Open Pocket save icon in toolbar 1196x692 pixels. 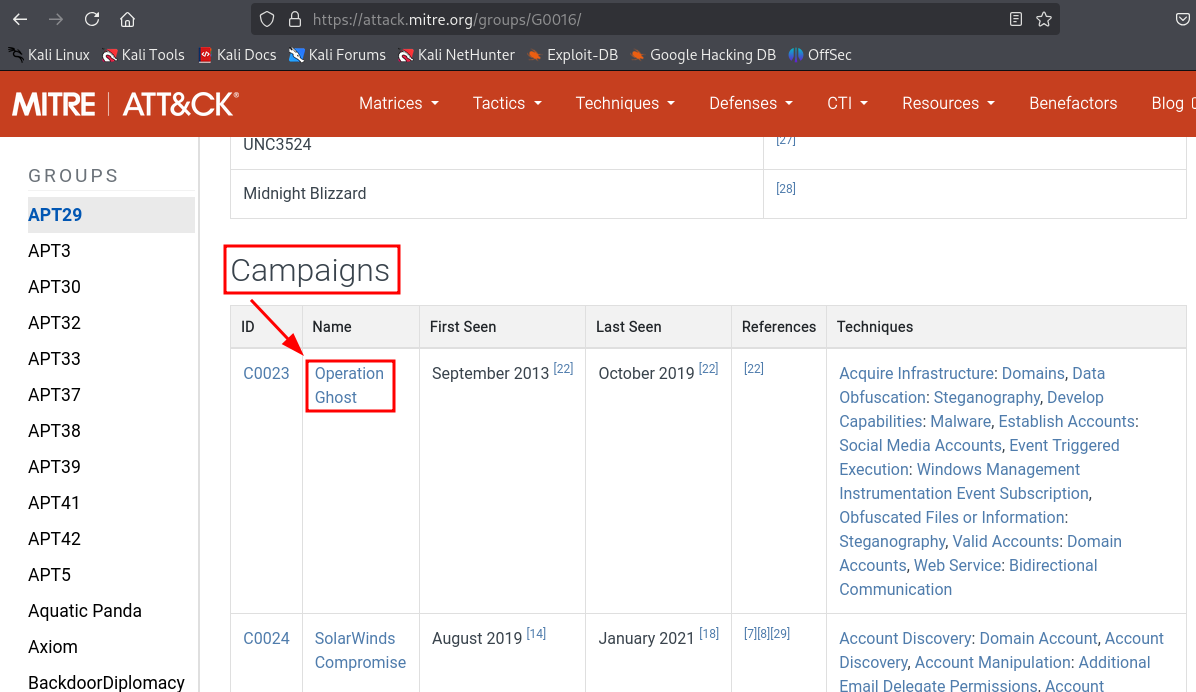pyautogui.click(x=1182, y=19)
